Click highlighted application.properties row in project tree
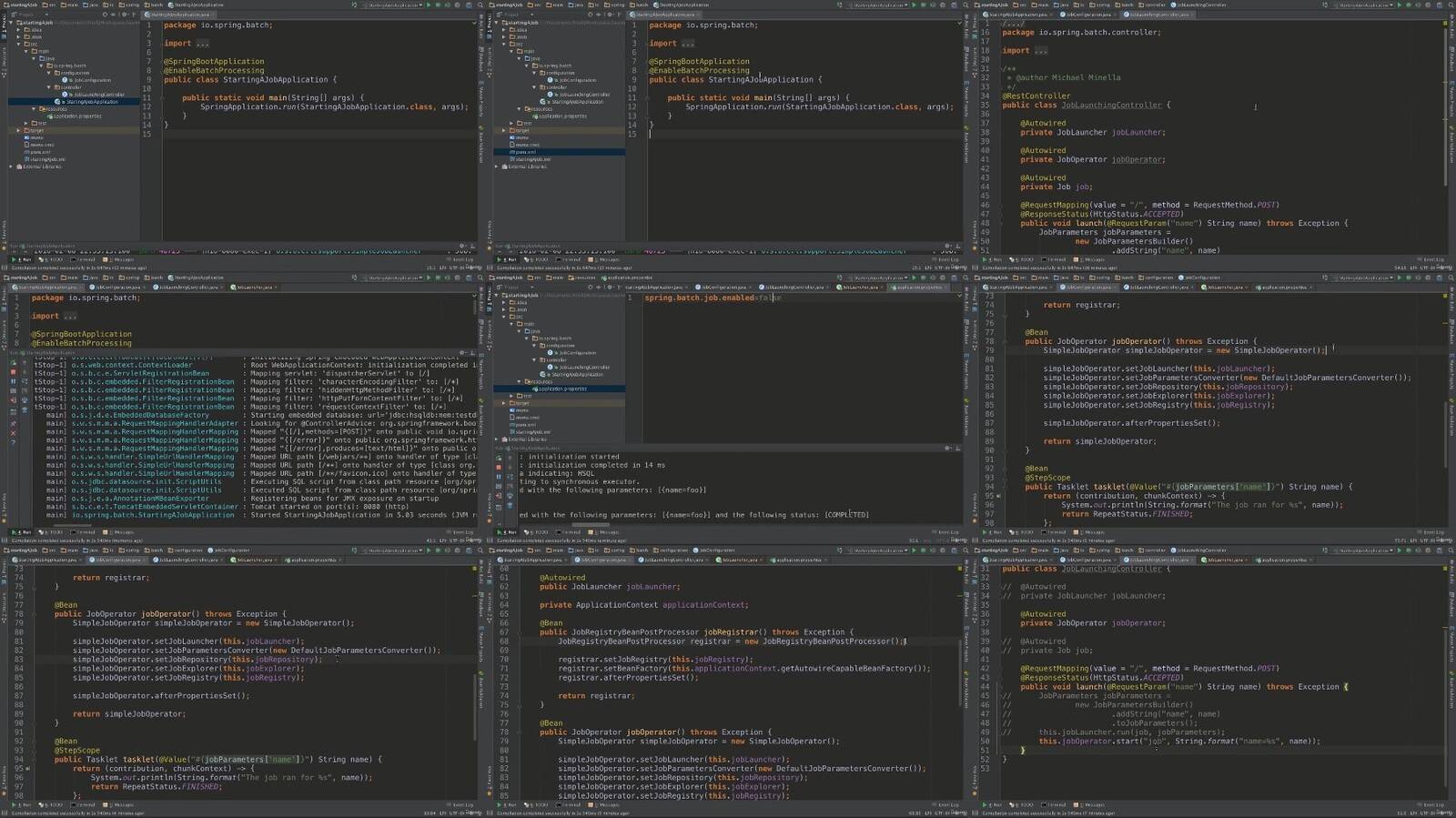 [560, 389]
